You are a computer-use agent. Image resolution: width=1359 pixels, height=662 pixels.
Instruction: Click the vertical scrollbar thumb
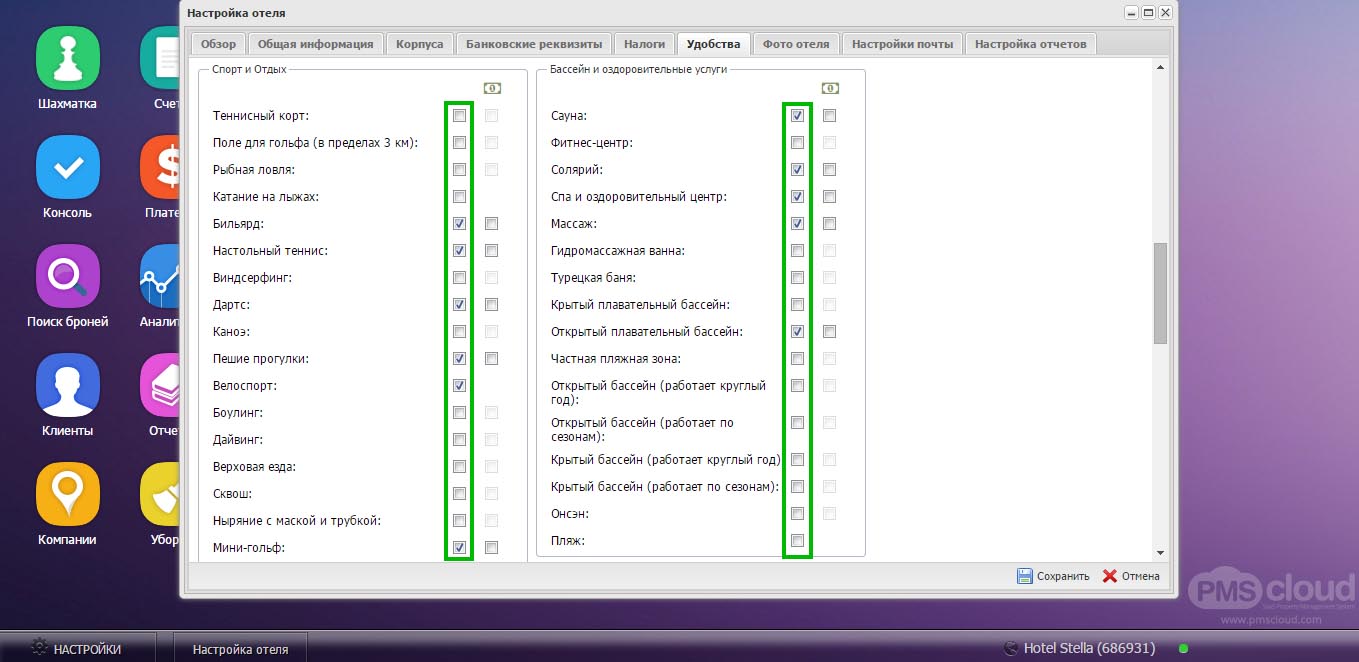point(1160,293)
